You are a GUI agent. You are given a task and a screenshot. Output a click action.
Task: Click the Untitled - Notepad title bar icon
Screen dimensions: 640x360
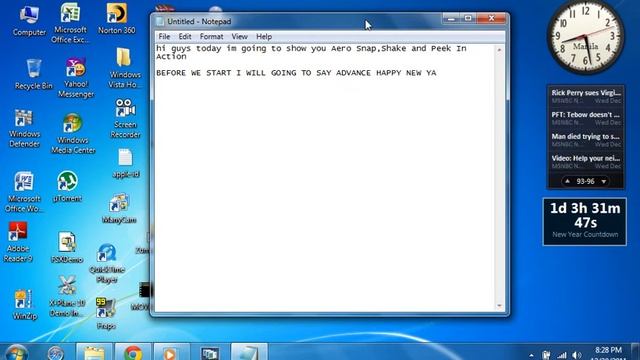[x=160, y=21]
